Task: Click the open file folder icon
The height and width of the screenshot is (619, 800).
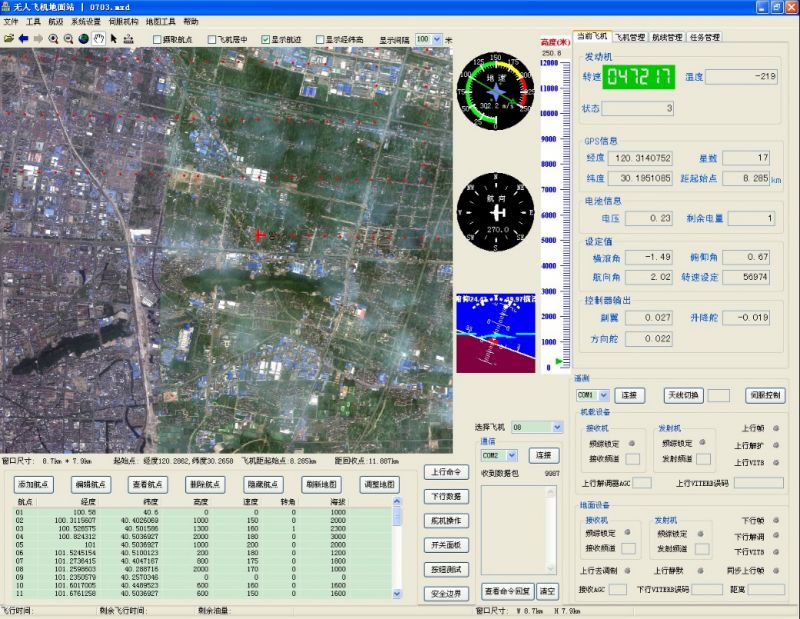Action: click(9, 39)
